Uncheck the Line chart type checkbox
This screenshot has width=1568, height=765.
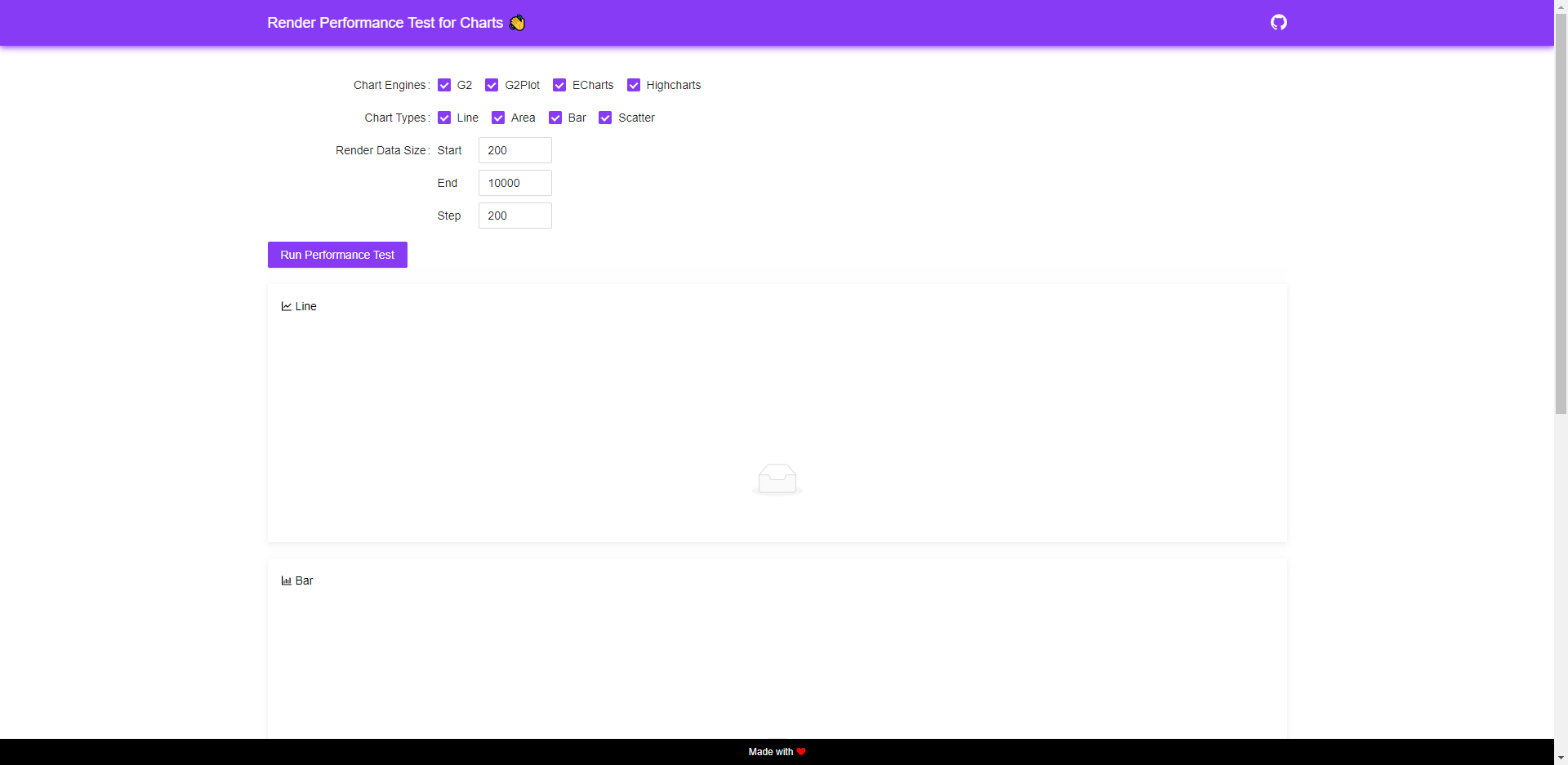tap(444, 118)
